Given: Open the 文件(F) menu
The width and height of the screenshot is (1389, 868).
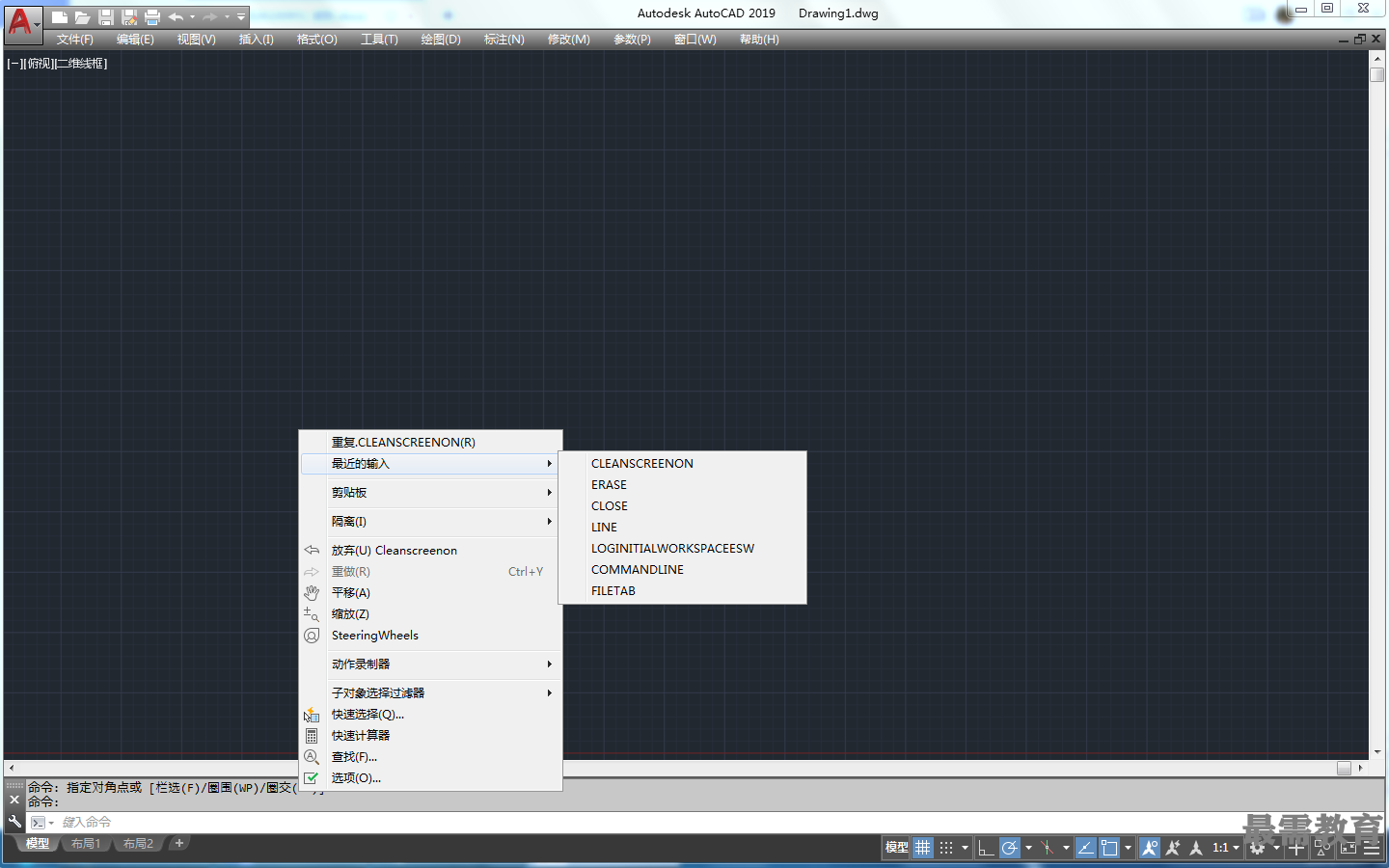Looking at the screenshot, I should 74,40.
